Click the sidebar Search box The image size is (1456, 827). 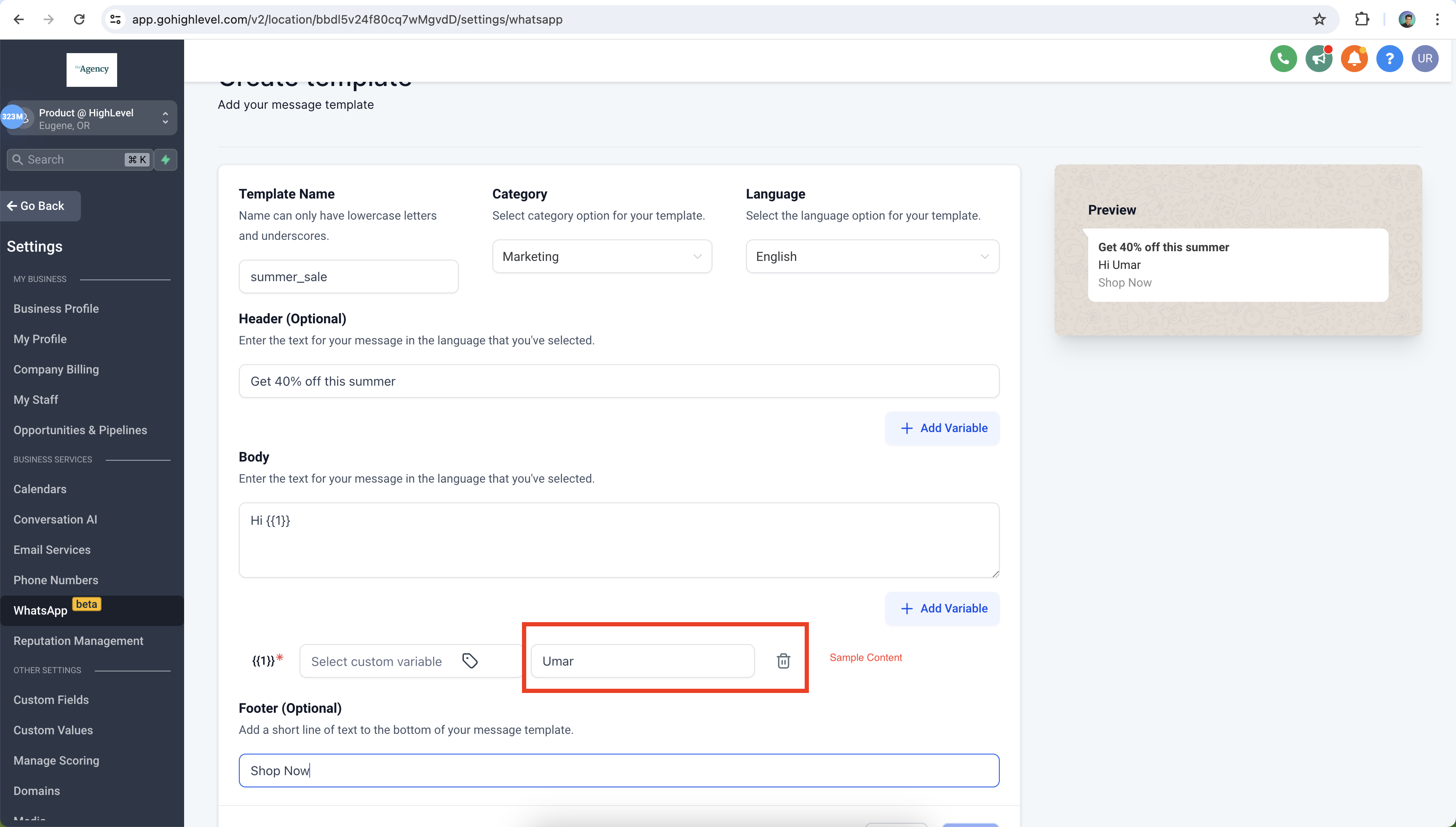80,160
